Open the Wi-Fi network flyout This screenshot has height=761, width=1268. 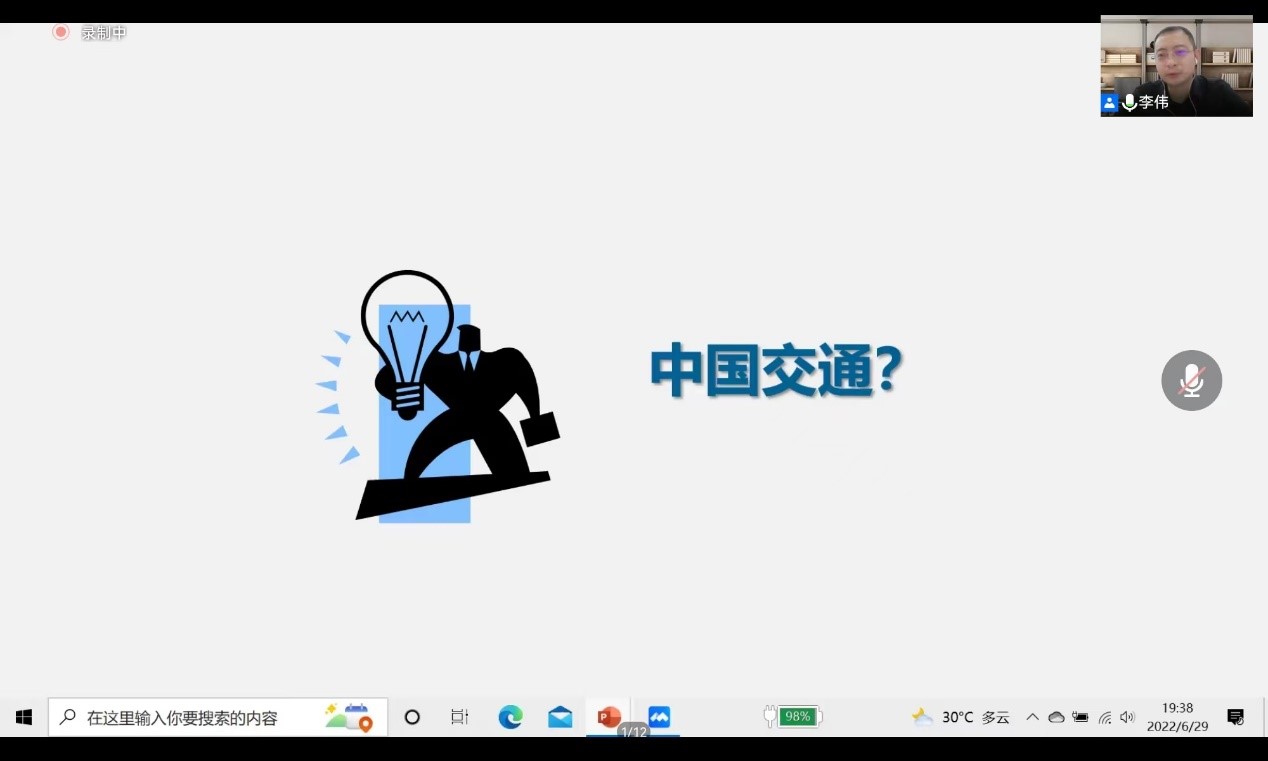click(x=1105, y=717)
